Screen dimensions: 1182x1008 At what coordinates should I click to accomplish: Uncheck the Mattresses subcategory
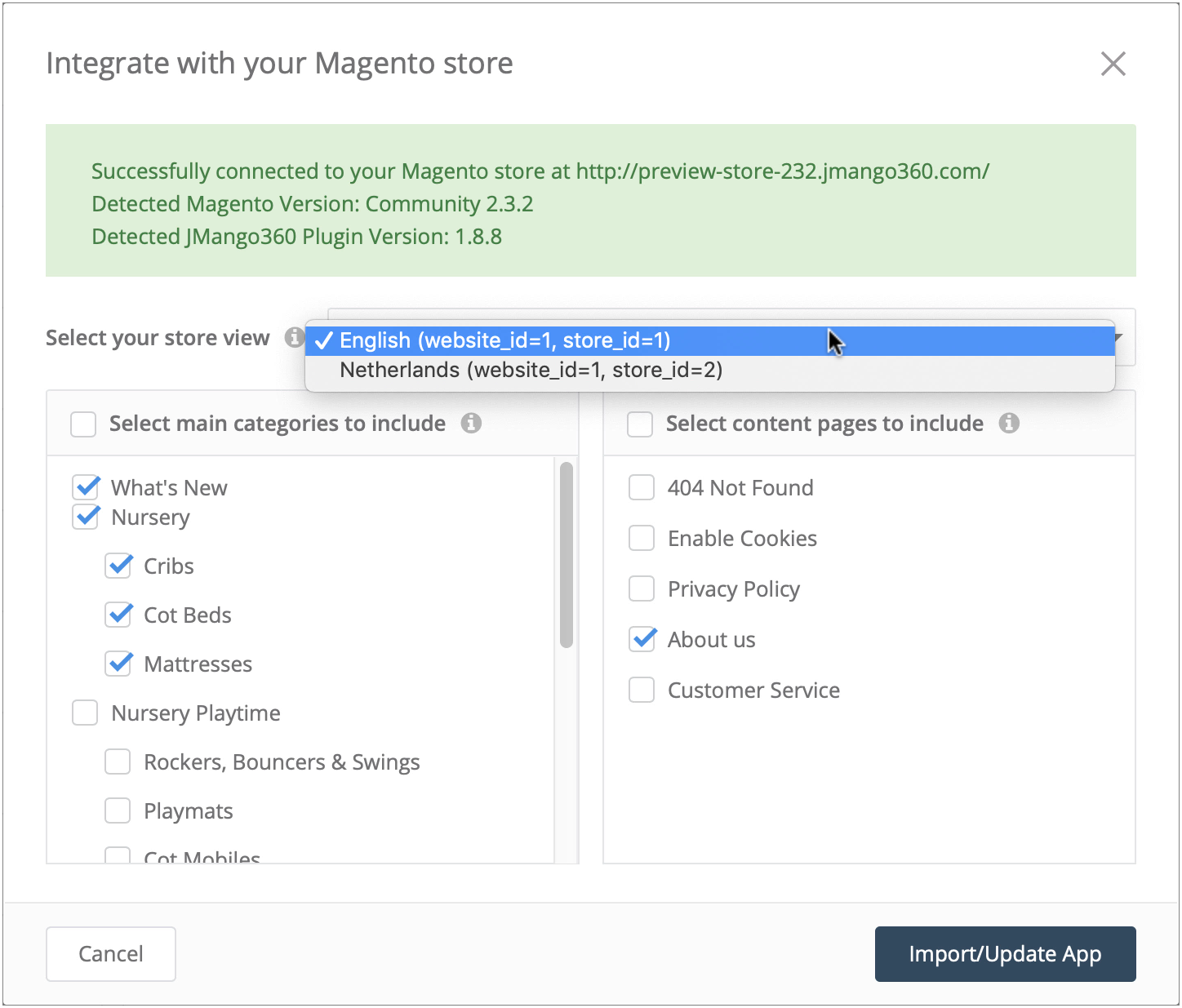[x=119, y=664]
